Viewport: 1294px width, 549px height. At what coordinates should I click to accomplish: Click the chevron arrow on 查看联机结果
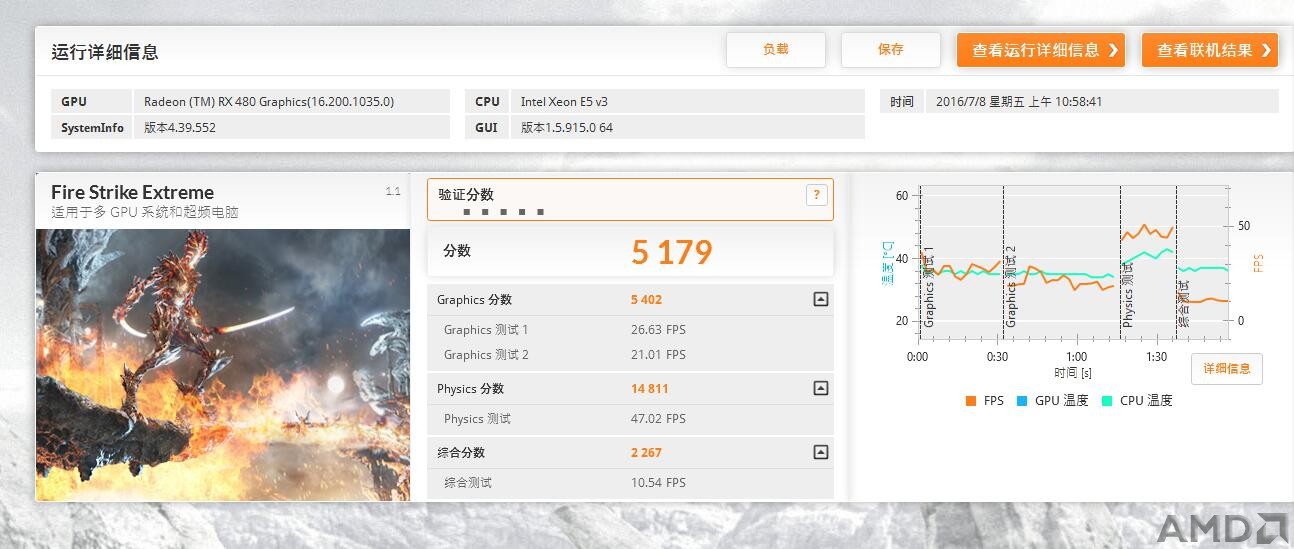(1267, 50)
